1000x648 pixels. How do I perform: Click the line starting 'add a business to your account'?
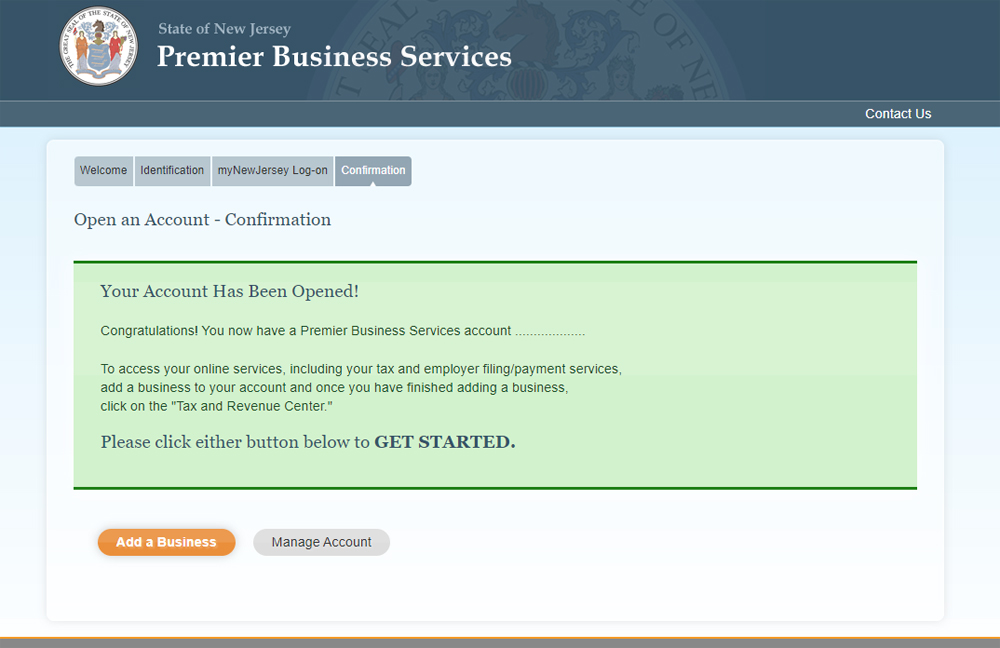(334, 388)
